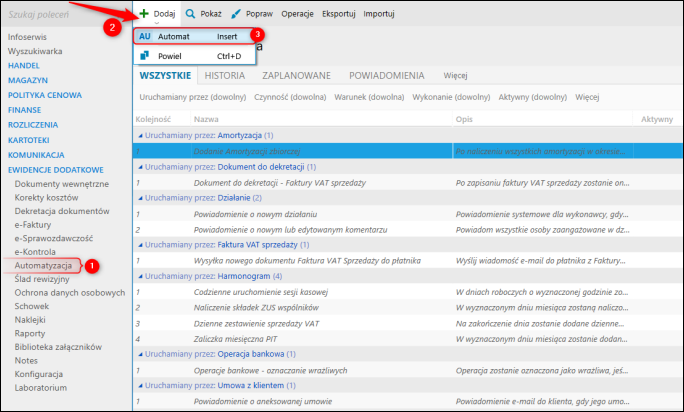The image size is (684, 412).
Task: Collapse the Operacja bankowa group
Action: pos(140,354)
